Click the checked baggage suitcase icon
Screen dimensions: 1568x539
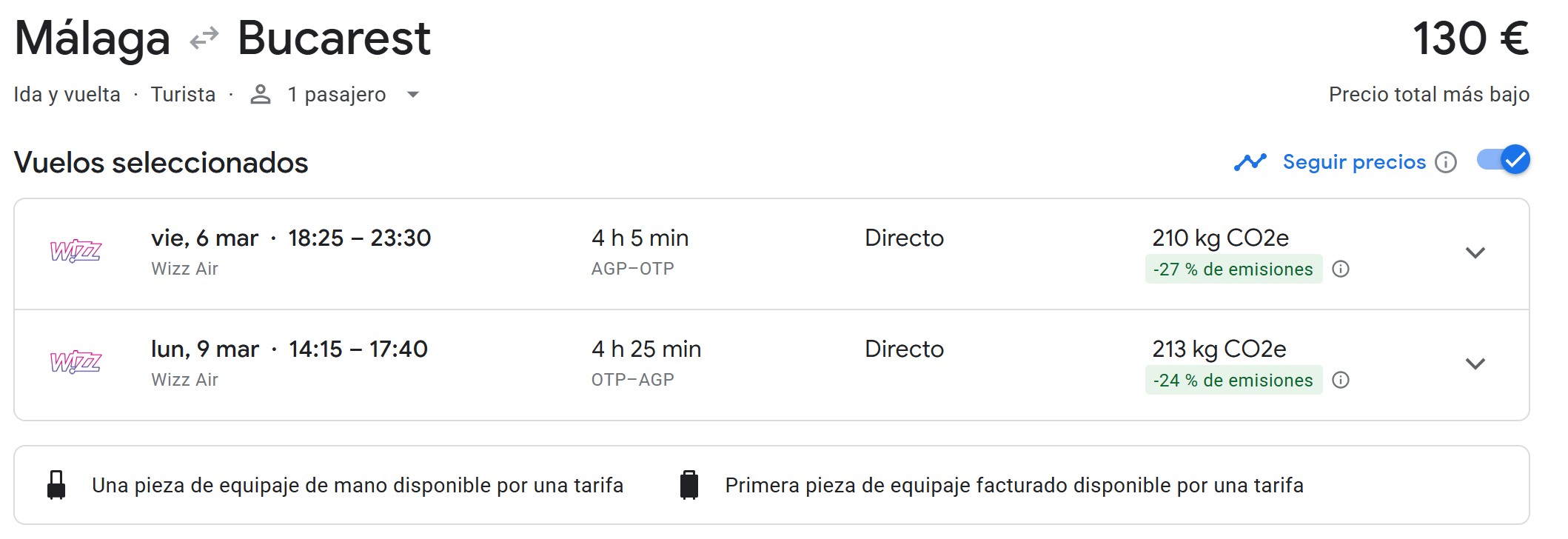coord(689,485)
